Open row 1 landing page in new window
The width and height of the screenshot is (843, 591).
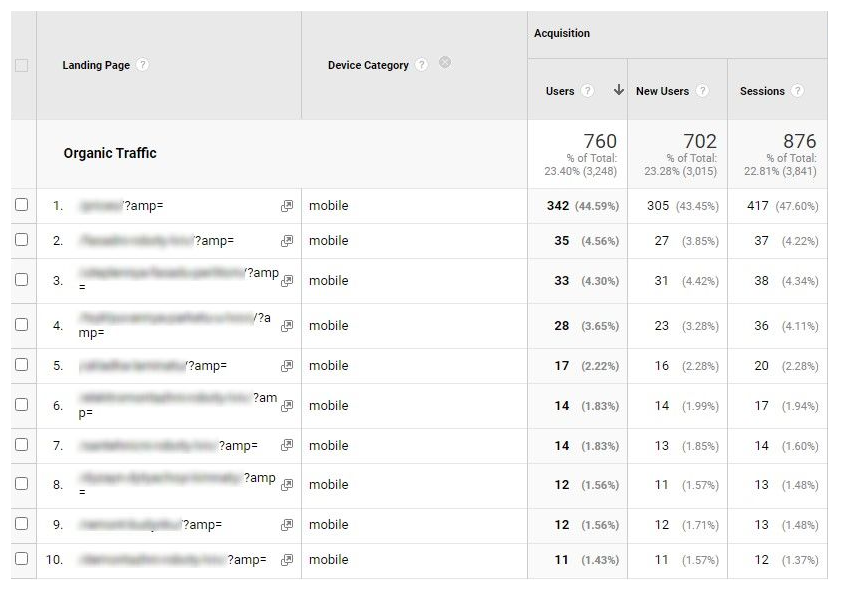[287, 205]
